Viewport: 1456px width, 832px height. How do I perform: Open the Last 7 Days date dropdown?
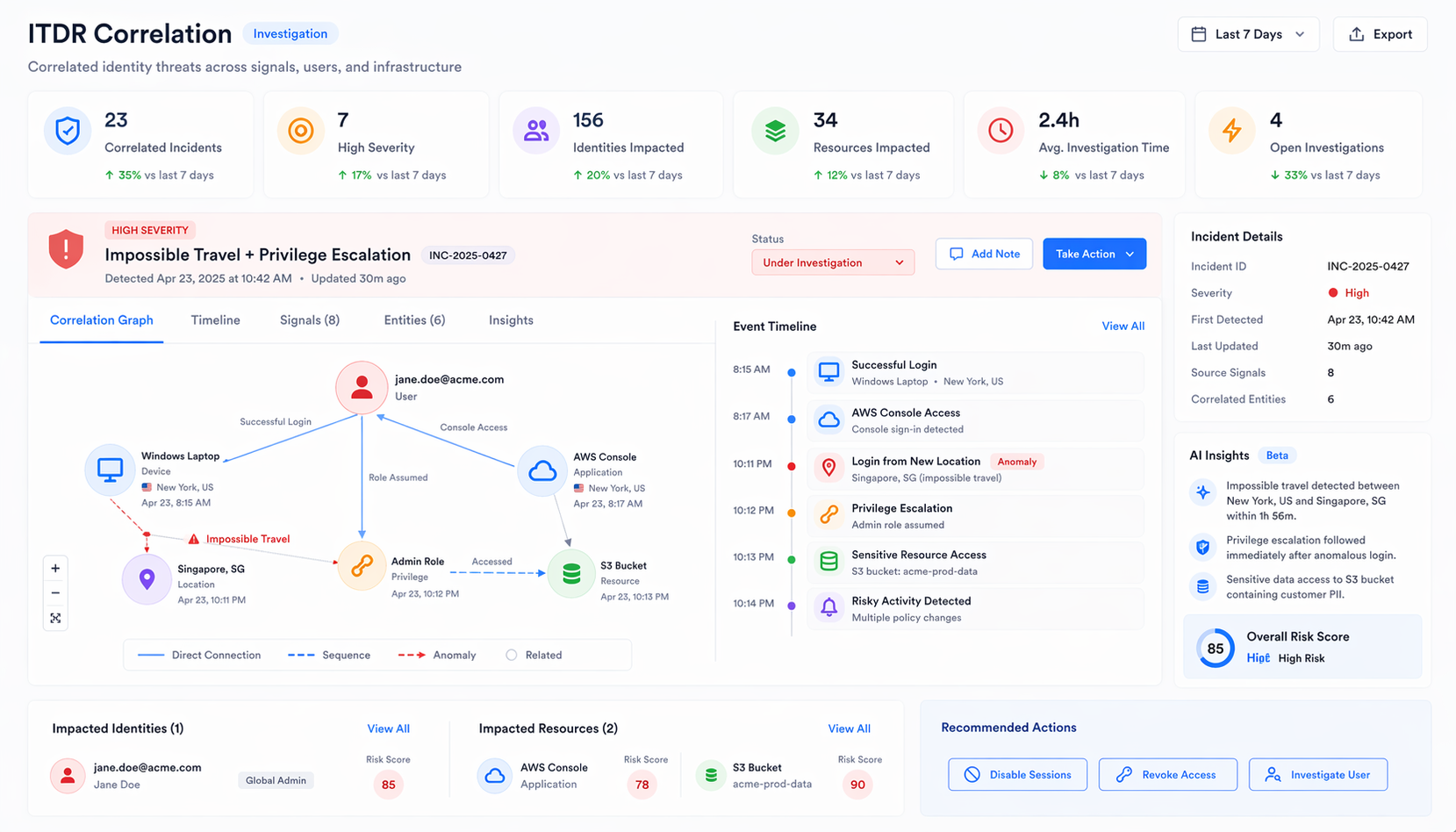[x=1248, y=34]
